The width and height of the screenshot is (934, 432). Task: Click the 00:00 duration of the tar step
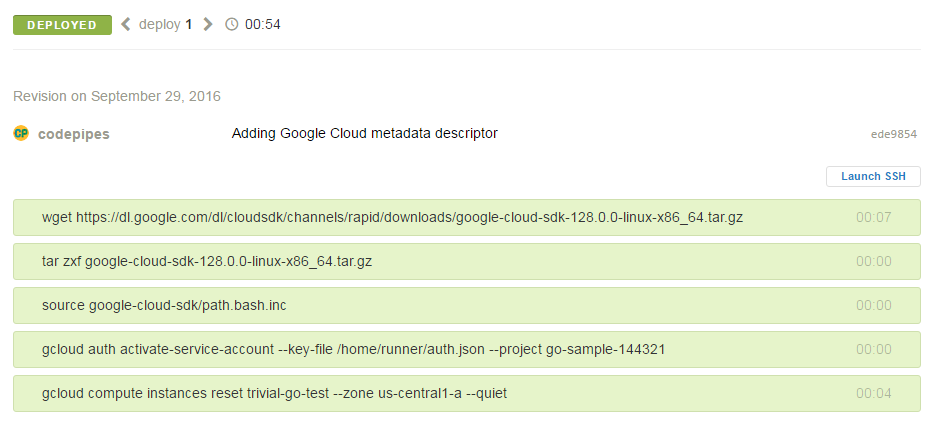[874, 262]
